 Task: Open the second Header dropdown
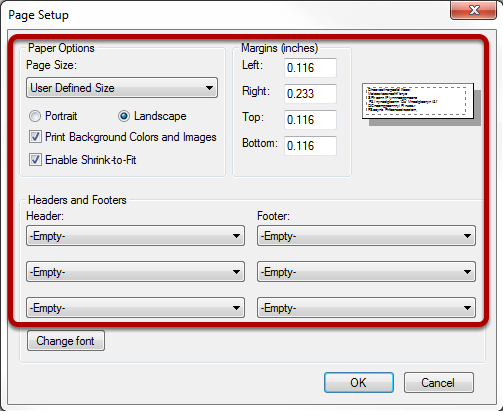pos(135,272)
